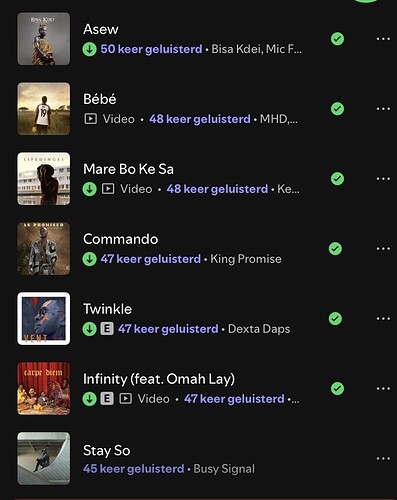Image resolution: width=397 pixels, height=500 pixels.
Task: Click the download icon under Infinity
Action: click(89, 399)
